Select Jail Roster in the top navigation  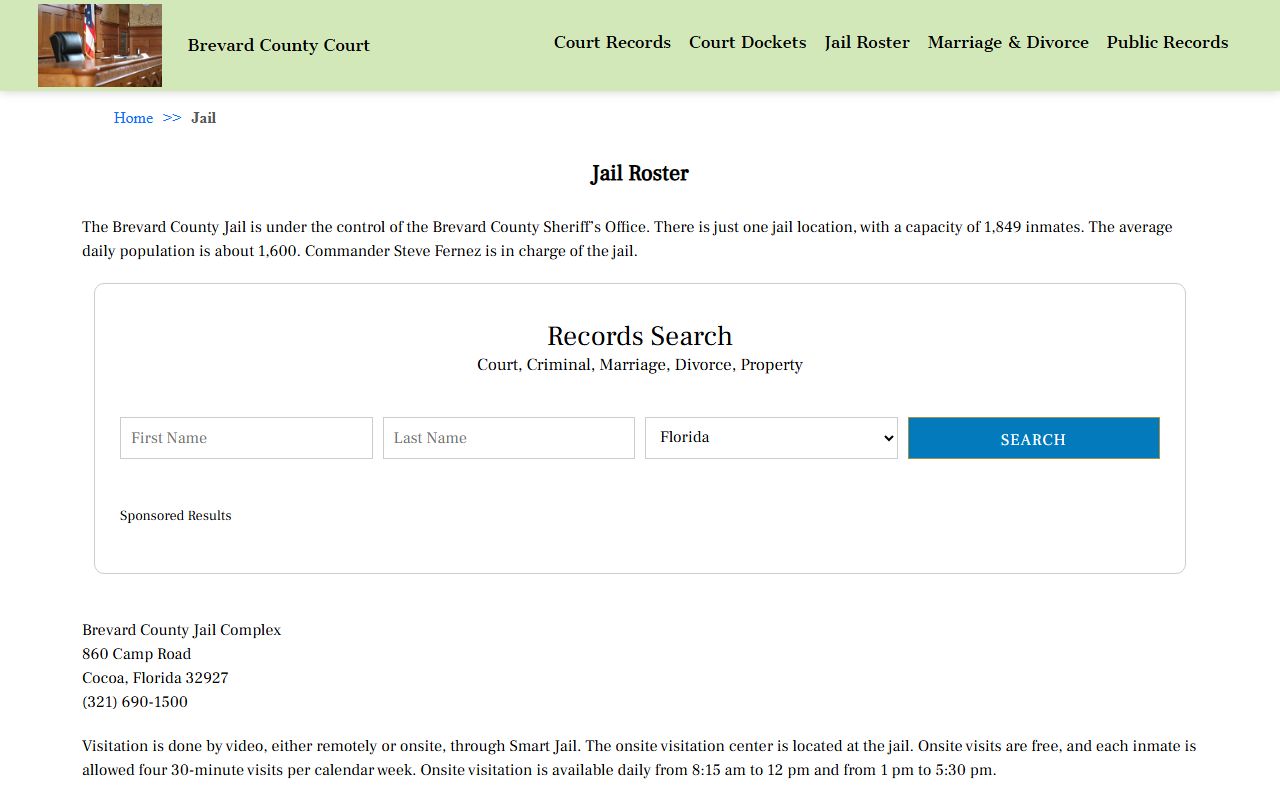[867, 42]
